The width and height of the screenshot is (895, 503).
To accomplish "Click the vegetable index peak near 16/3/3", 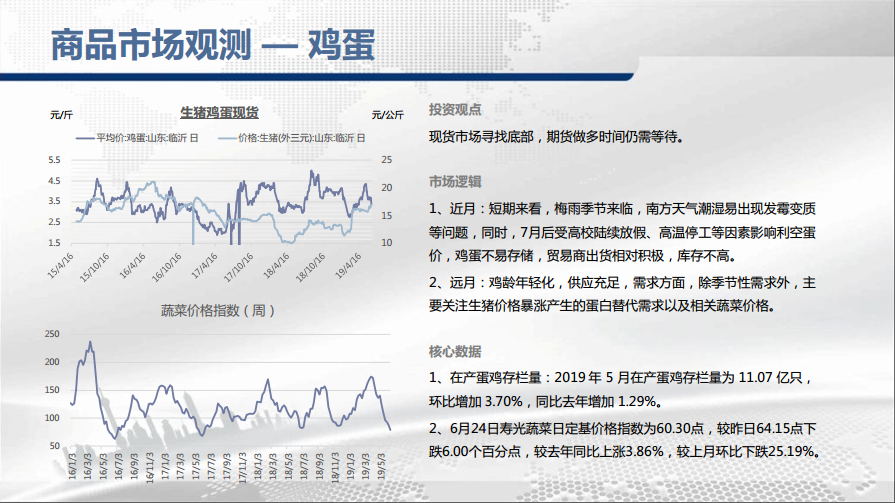I will (x=90, y=343).
